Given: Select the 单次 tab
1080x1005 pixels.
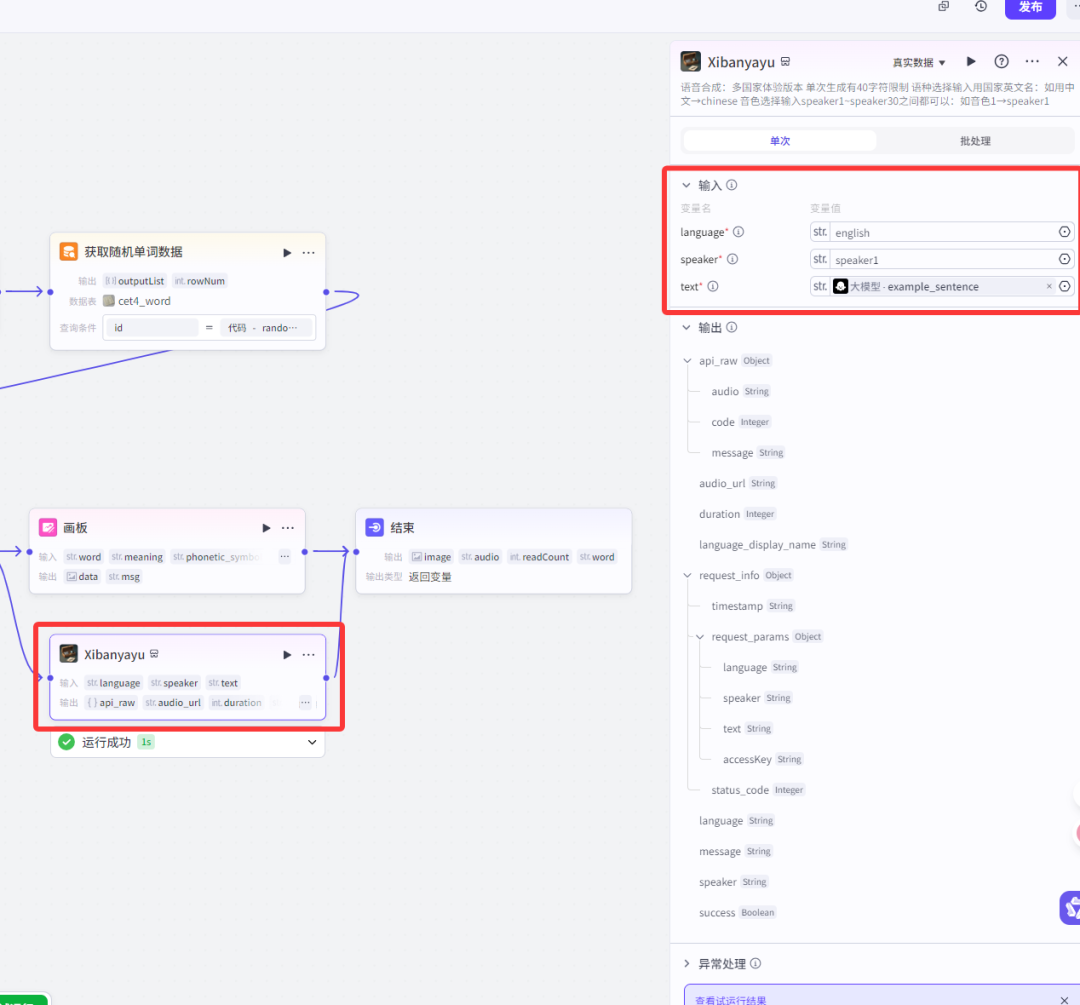Looking at the screenshot, I should coord(779,141).
